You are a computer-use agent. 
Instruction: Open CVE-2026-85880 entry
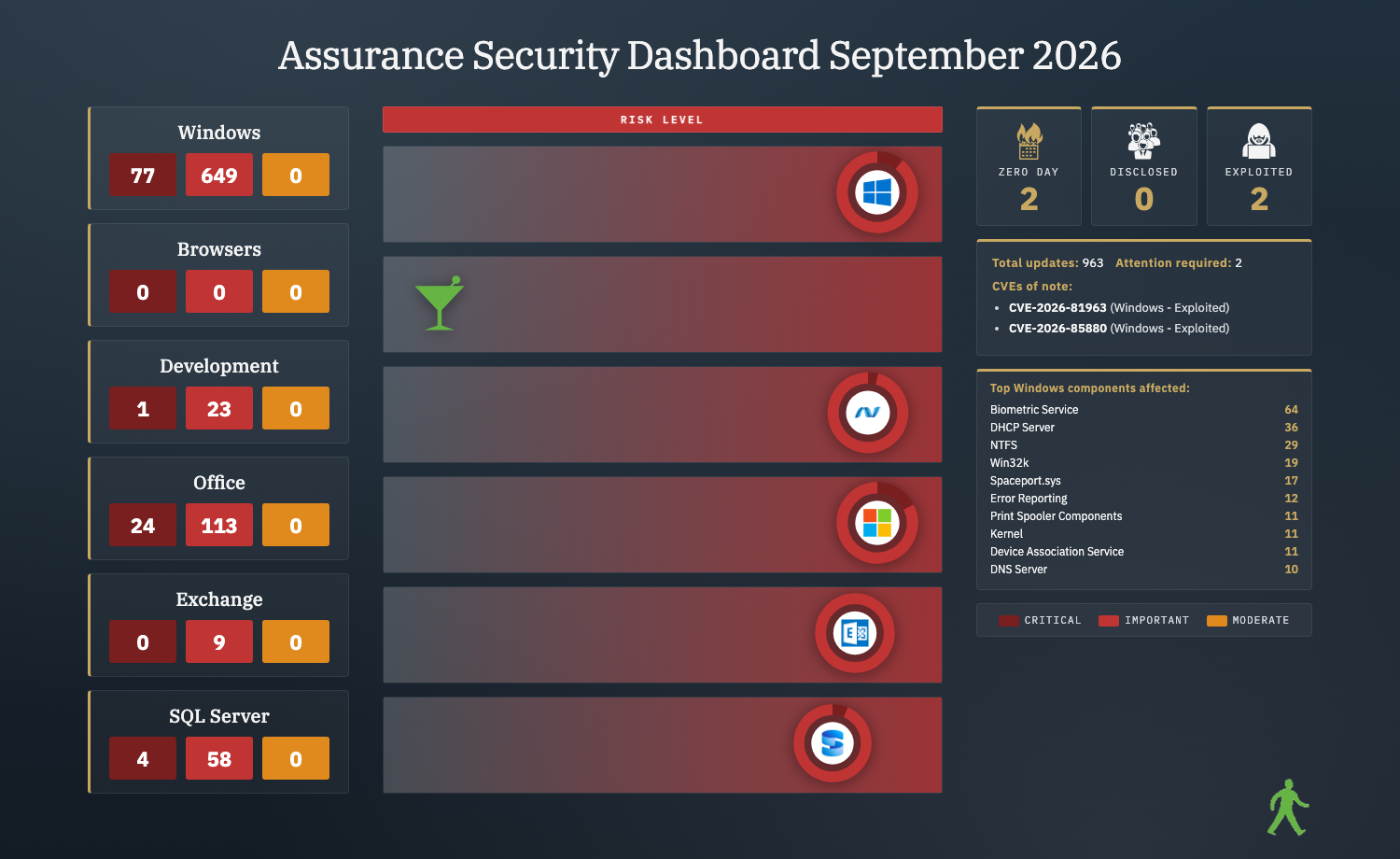[x=1119, y=328]
